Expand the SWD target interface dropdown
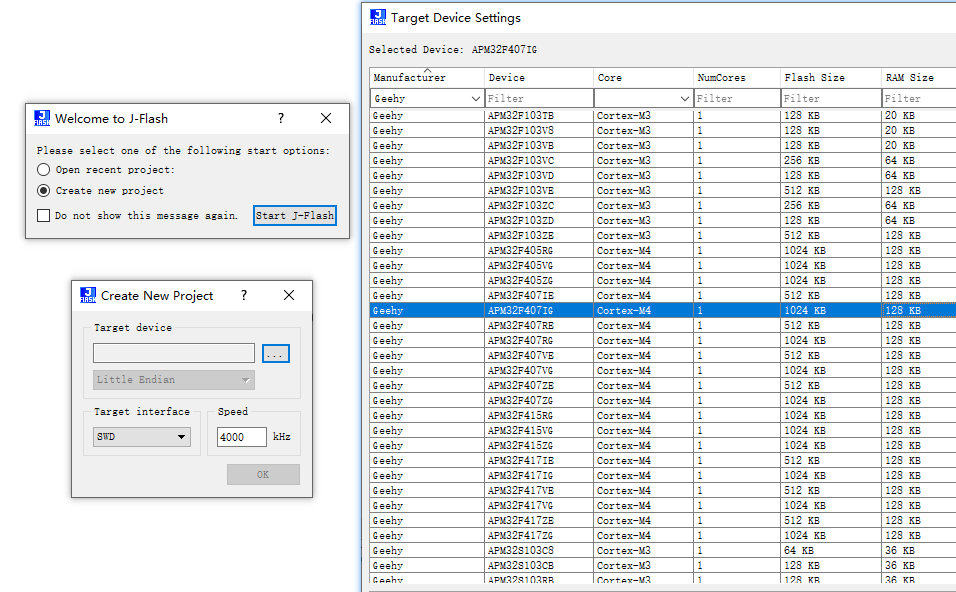Screen dimensions: 956x592 182,437
